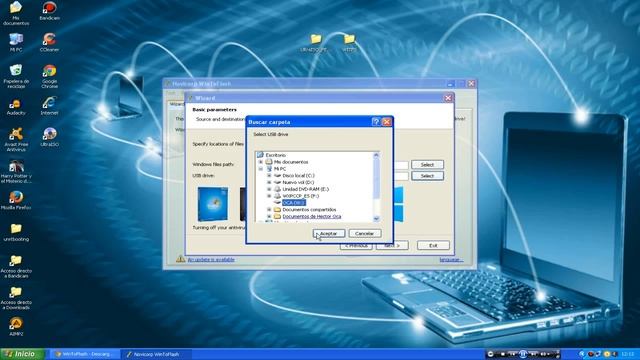Image resolution: width=640 pixels, height=360 pixels.
Task: Expand the WXPCCP_ES (F:) node
Action: click(269, 196)
